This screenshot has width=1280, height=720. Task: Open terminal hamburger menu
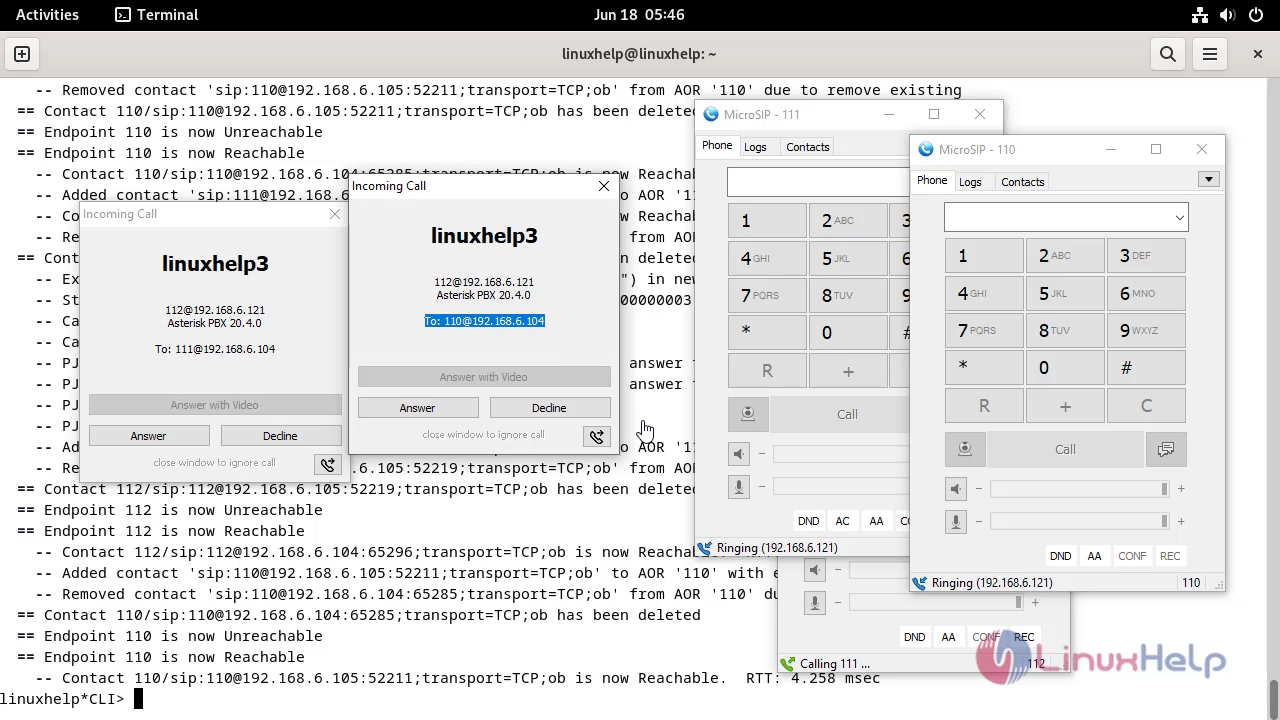click(1210, 54)
